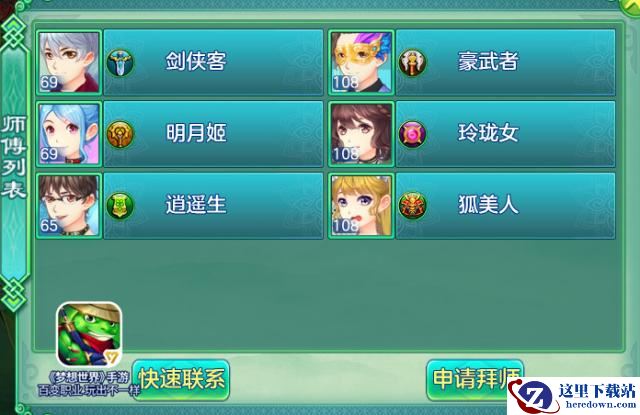
Task: Open the 师傅列表 side tab
Action: point(14,158)
